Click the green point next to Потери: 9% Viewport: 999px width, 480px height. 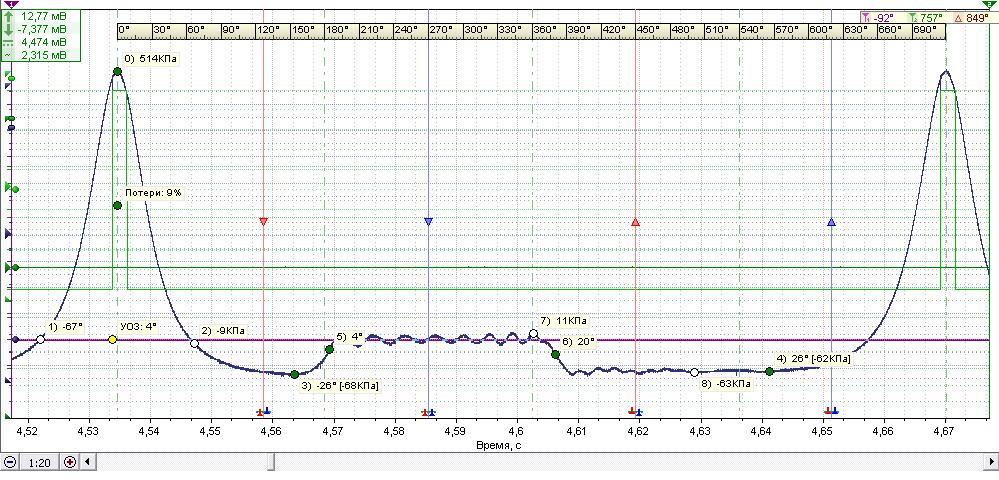point(117,205)
